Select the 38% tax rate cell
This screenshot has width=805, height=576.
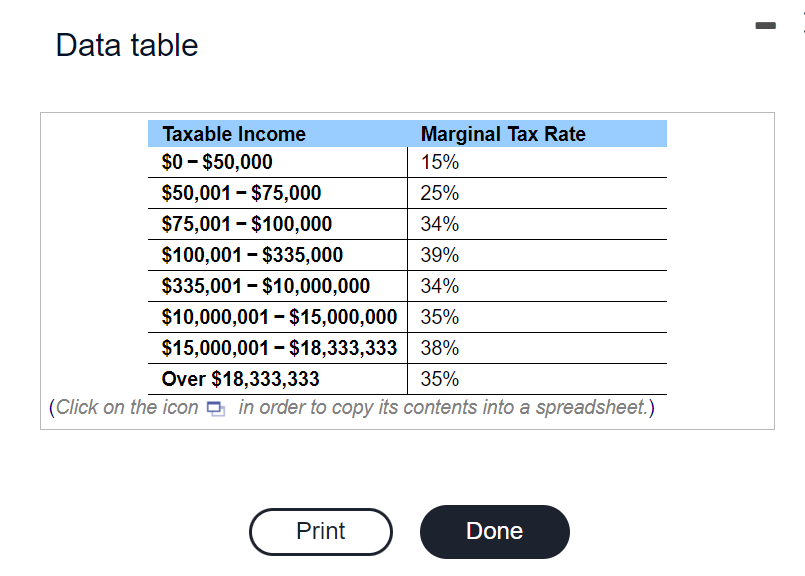pos(440,348)
